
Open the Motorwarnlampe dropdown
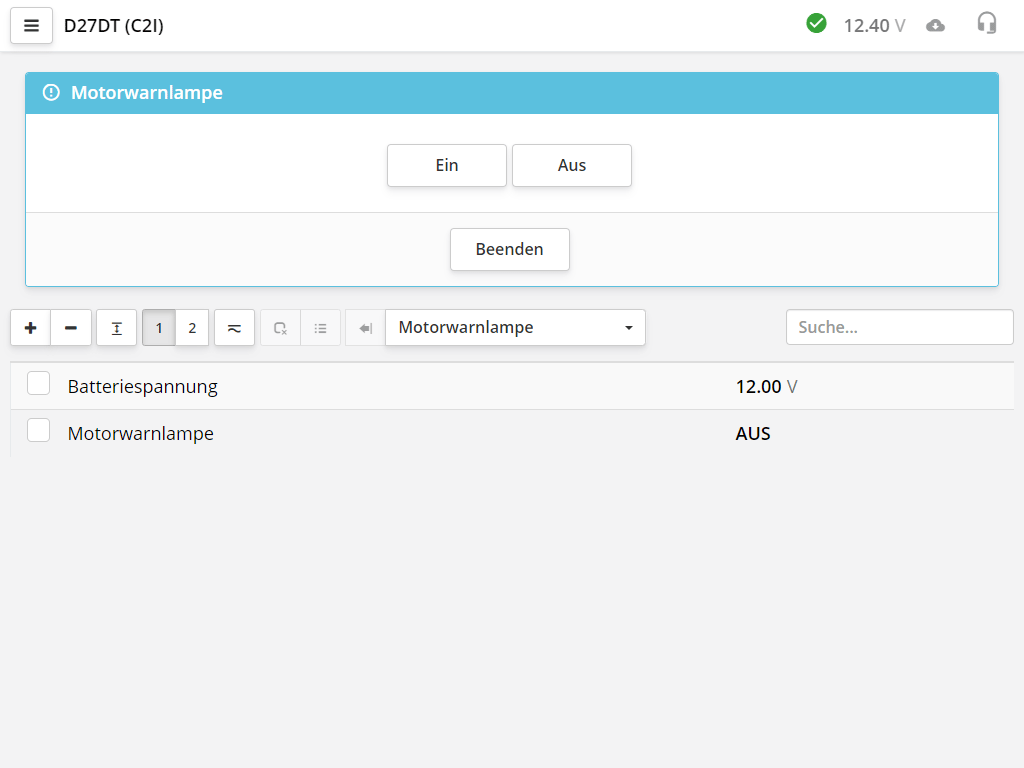(x=515, y=328)
